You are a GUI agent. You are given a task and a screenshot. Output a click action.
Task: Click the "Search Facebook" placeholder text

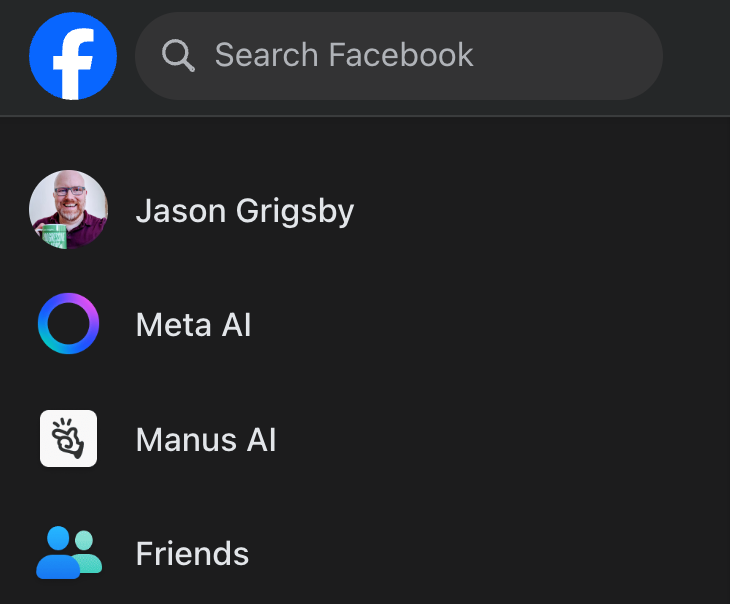(x=344, y=55)
